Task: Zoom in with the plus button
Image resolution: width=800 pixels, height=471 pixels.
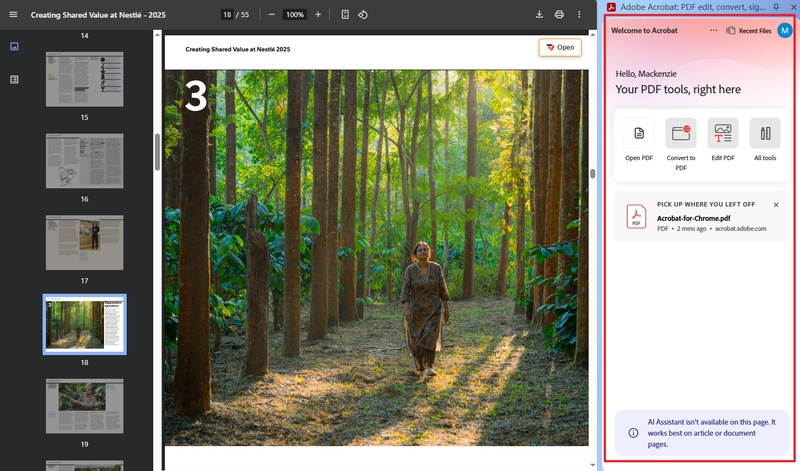Action: pyautogui.click(x=318, y=15)
